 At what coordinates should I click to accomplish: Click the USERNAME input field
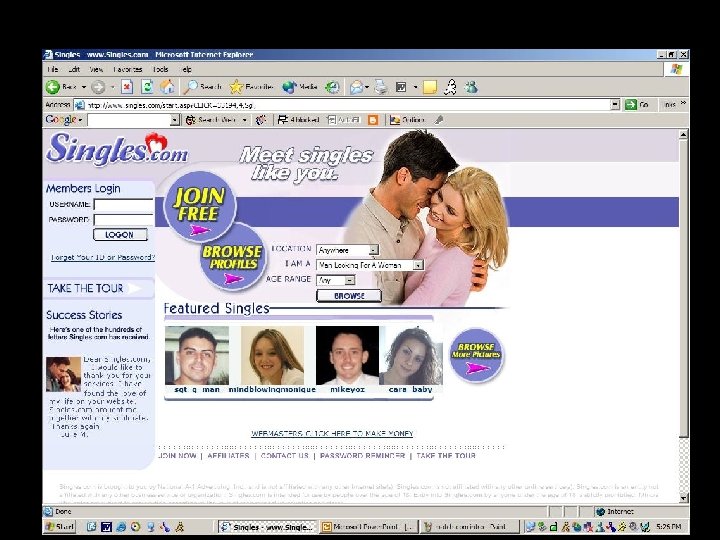[124, 205]
